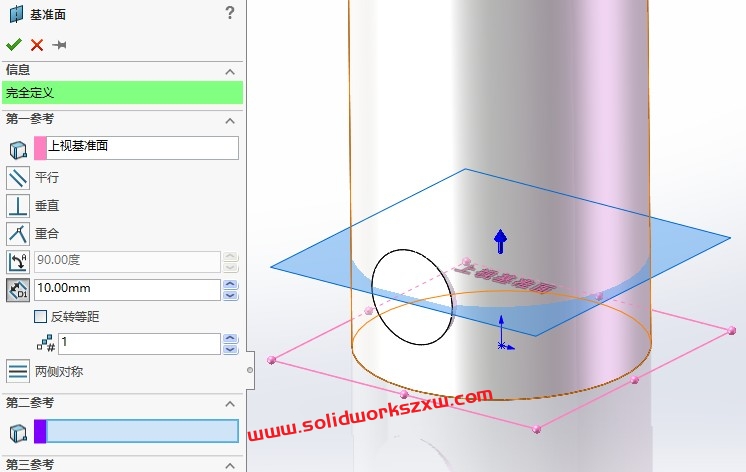The width and height of the screenshot is (746, 472).
Task: Increase plane count with up arrow
Action: (230, 338)
